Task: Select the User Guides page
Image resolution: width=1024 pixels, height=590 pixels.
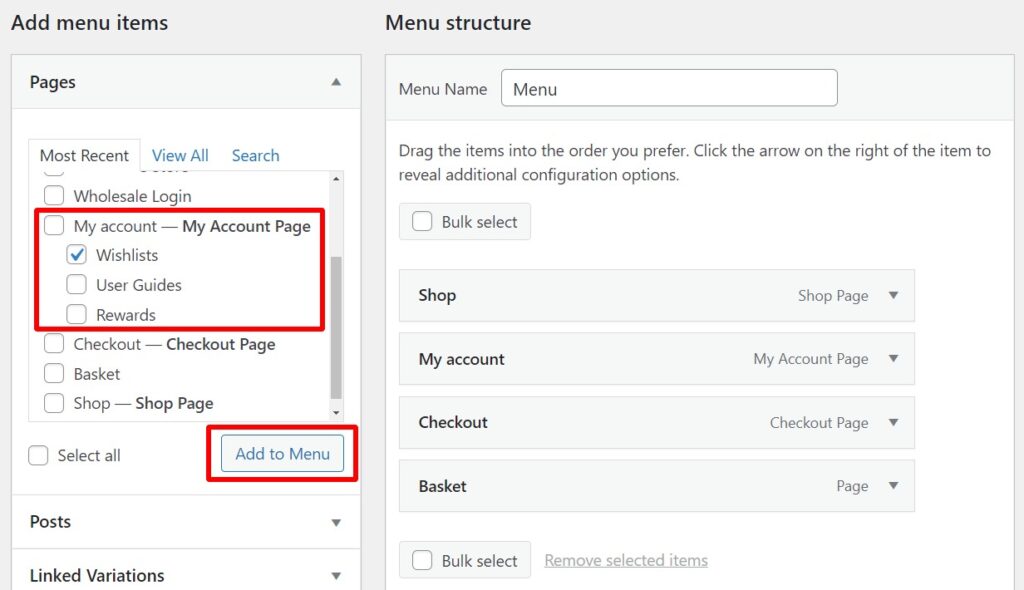Action: click(x=77, y=284)
